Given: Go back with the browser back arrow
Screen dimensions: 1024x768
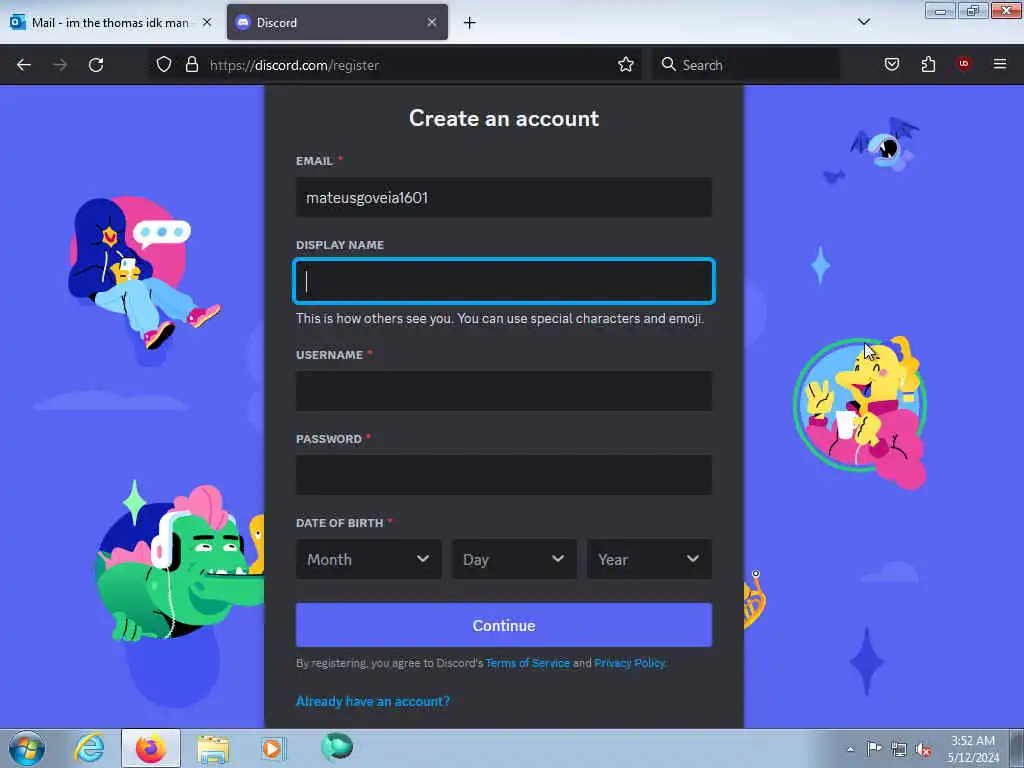Looking at the screenshot, I should [x=24, y=65].
